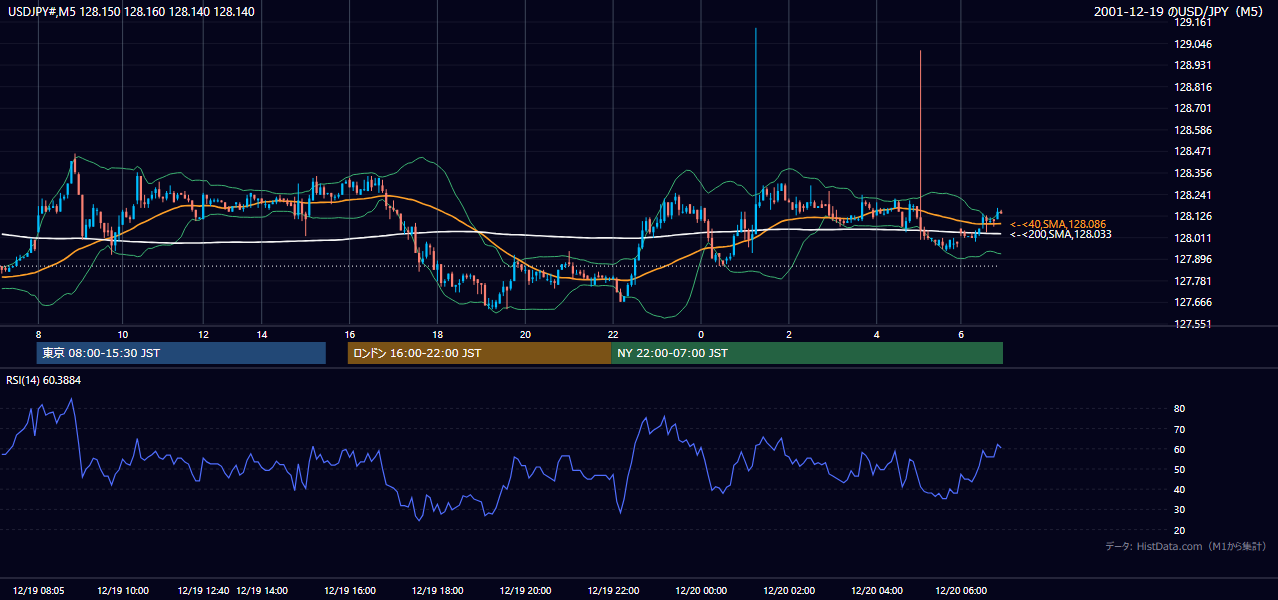Screen dimensions: 1278x600
Task: Click the time label 12/20 00:00
Action: click(701, 591)
